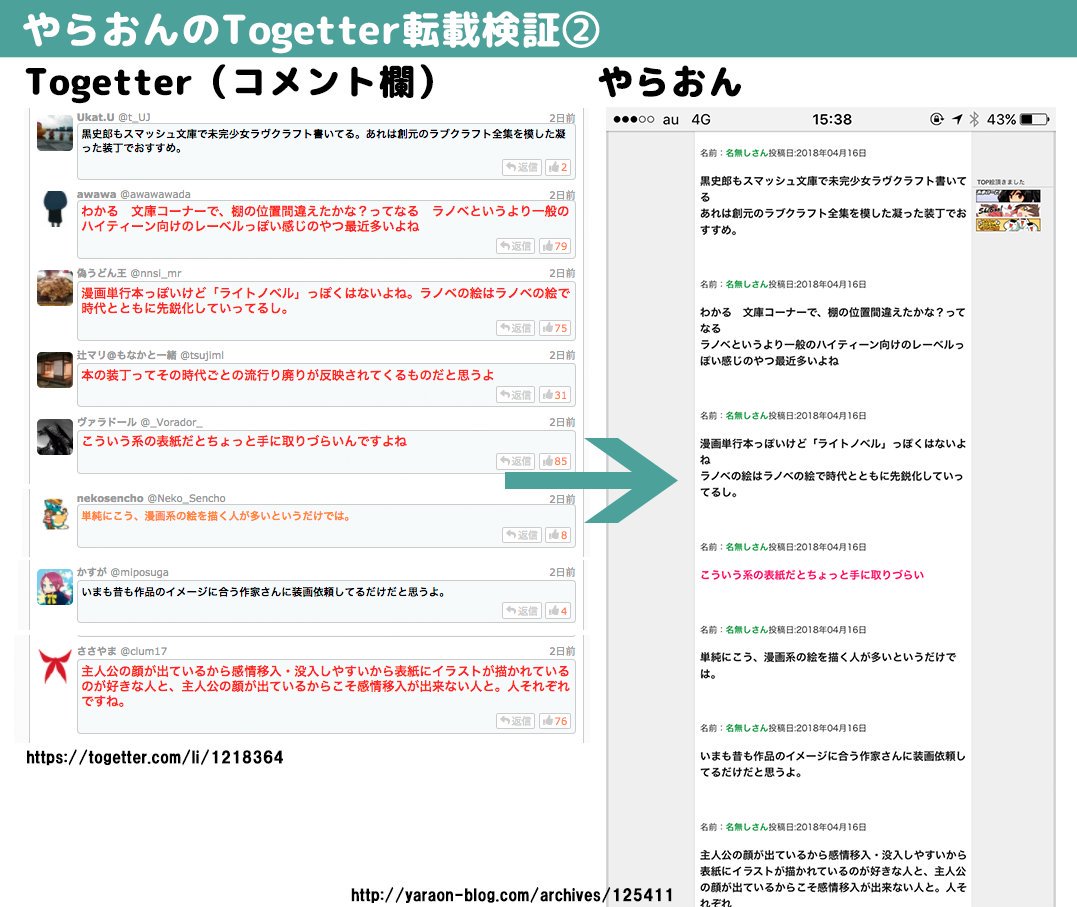Viewport: 1077px width, 907px height.
Task: Like awawa's comment showing 79
Action: click(x=554, y=246)
